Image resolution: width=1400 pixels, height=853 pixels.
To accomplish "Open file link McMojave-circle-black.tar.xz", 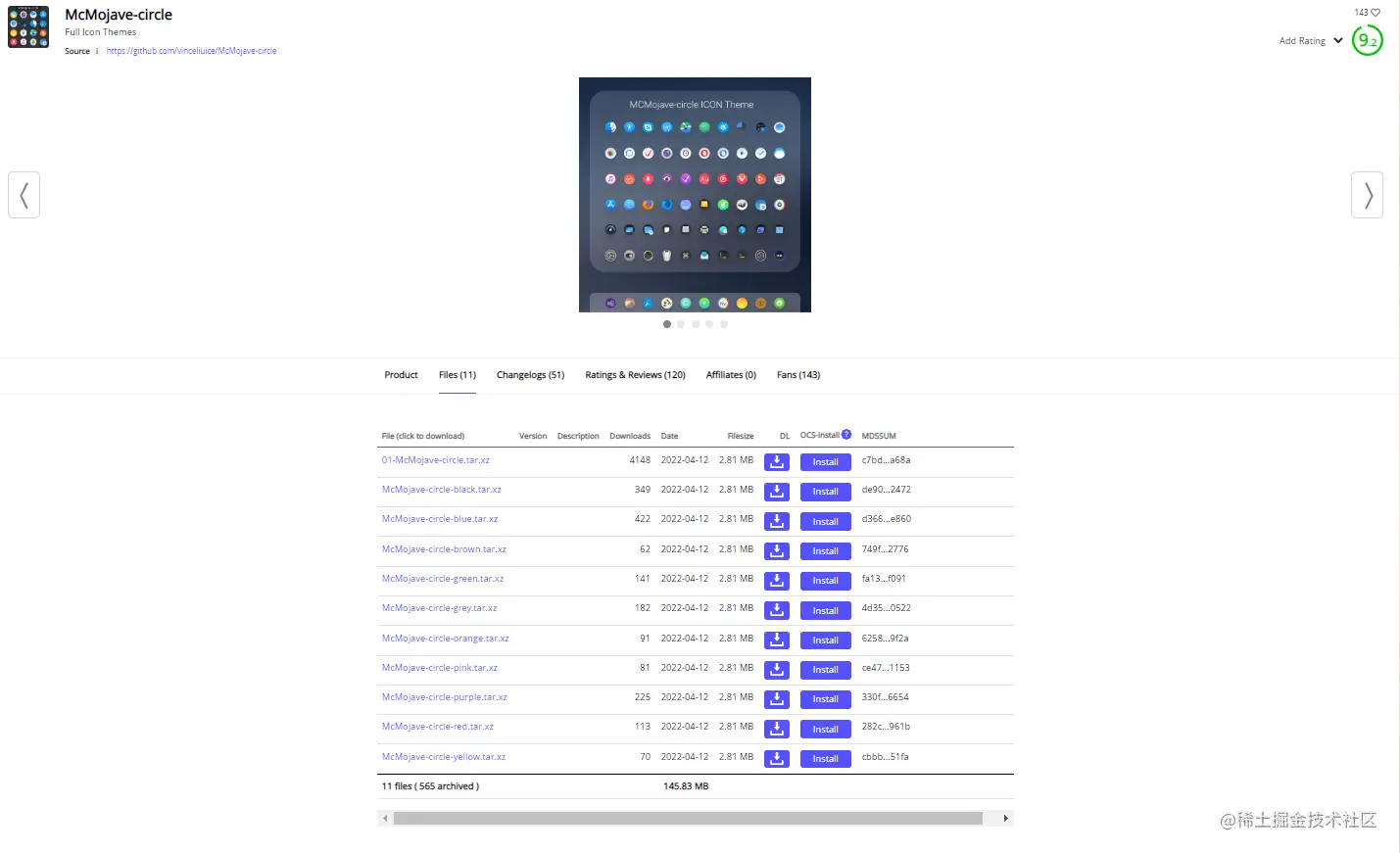I will (x=442, y=490).
